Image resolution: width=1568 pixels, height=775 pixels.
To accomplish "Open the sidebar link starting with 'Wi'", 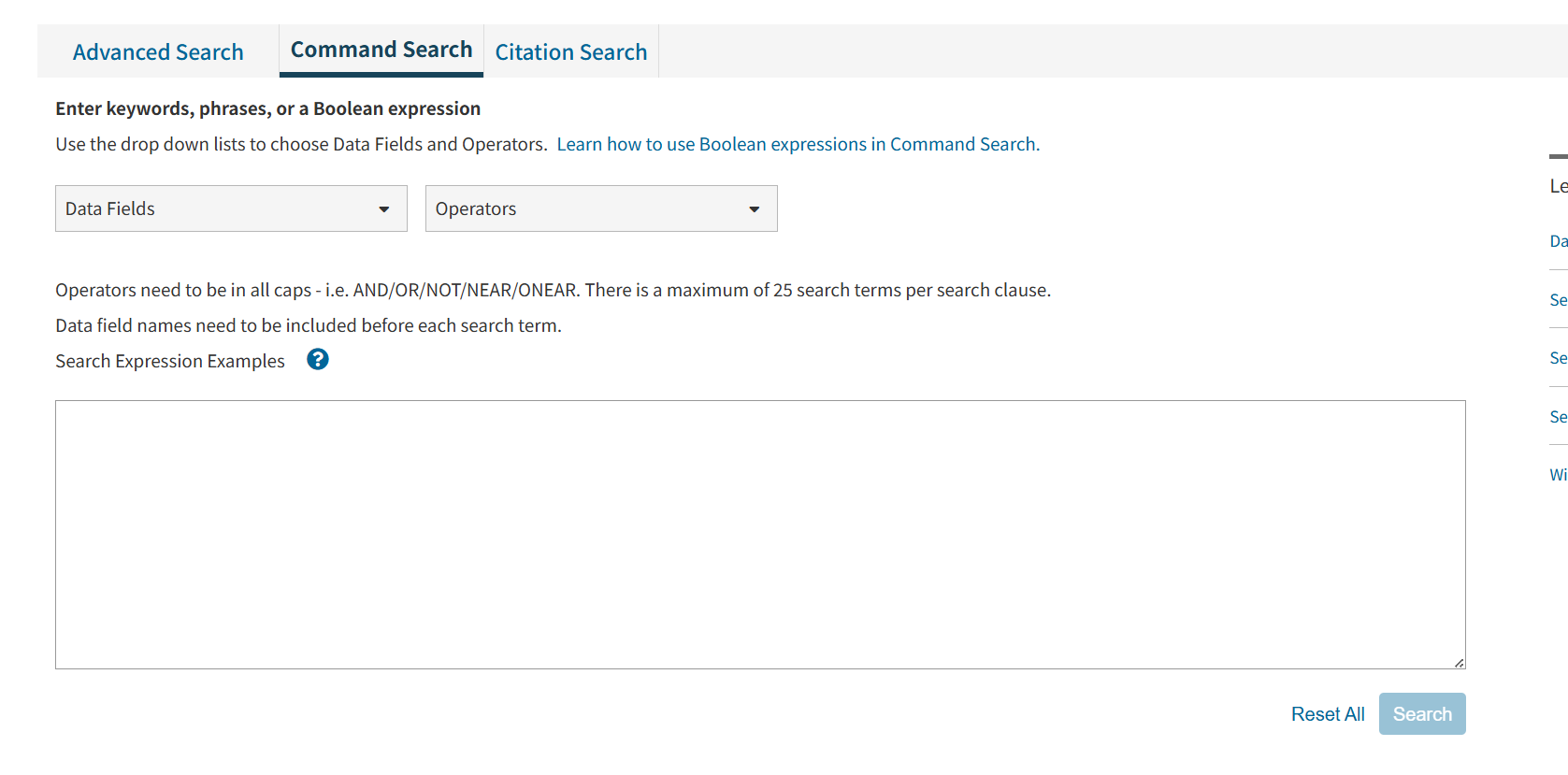I will [x=1558, y=474].
